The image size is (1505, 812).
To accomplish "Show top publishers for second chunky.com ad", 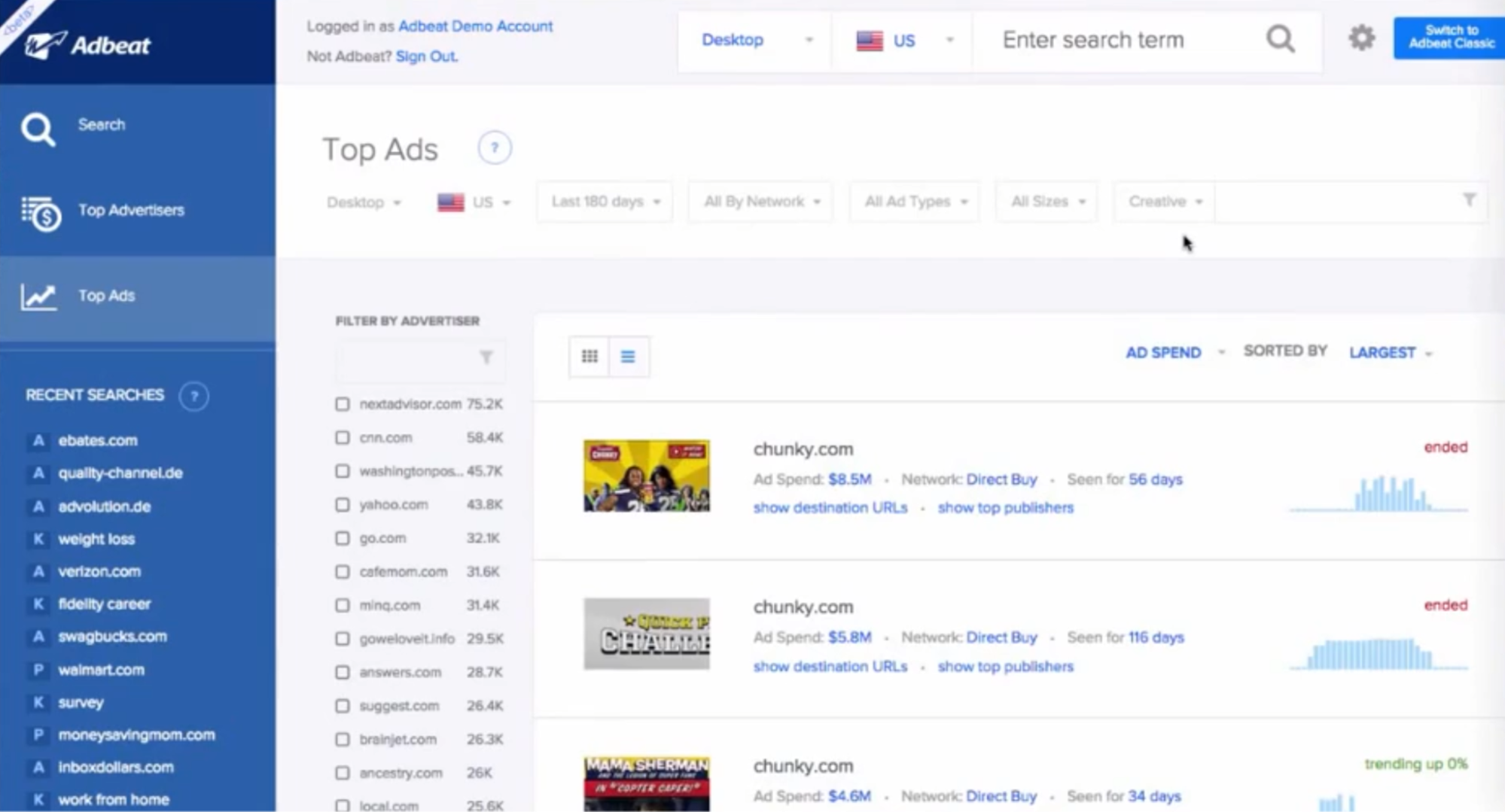I will (1005, 667).
